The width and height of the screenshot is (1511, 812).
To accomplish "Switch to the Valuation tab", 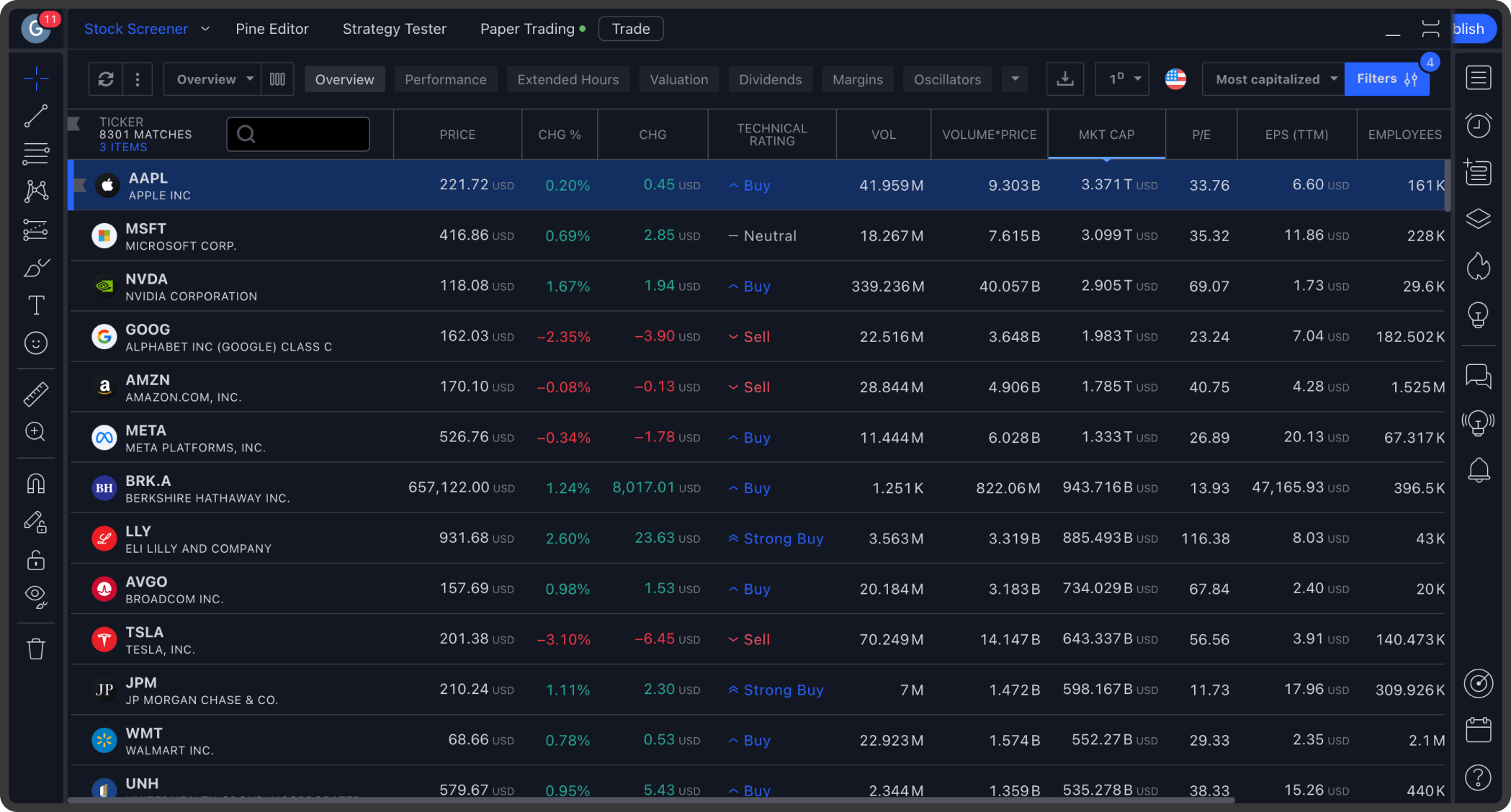I will click(679, 78).
